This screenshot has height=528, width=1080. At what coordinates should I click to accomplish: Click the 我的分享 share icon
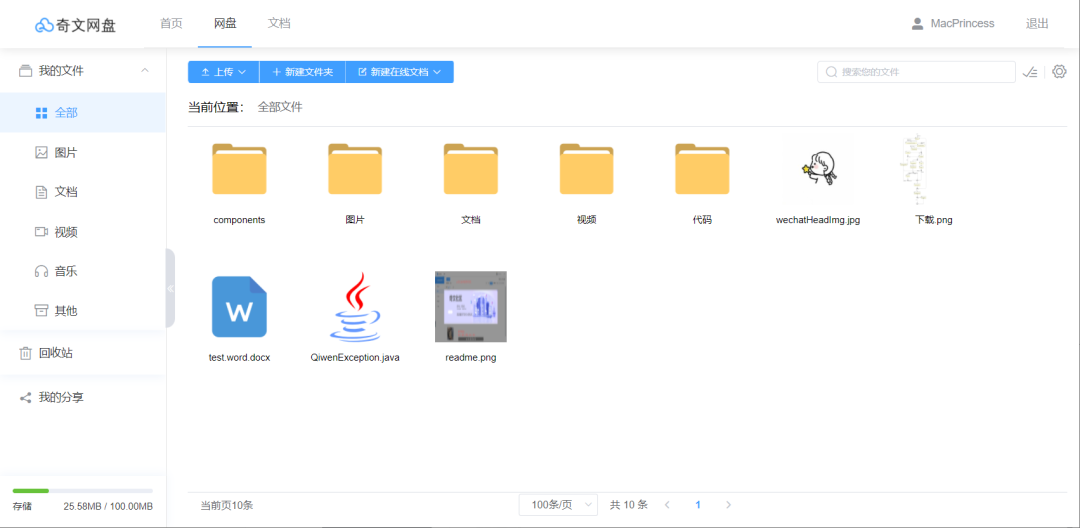(25, 397)
